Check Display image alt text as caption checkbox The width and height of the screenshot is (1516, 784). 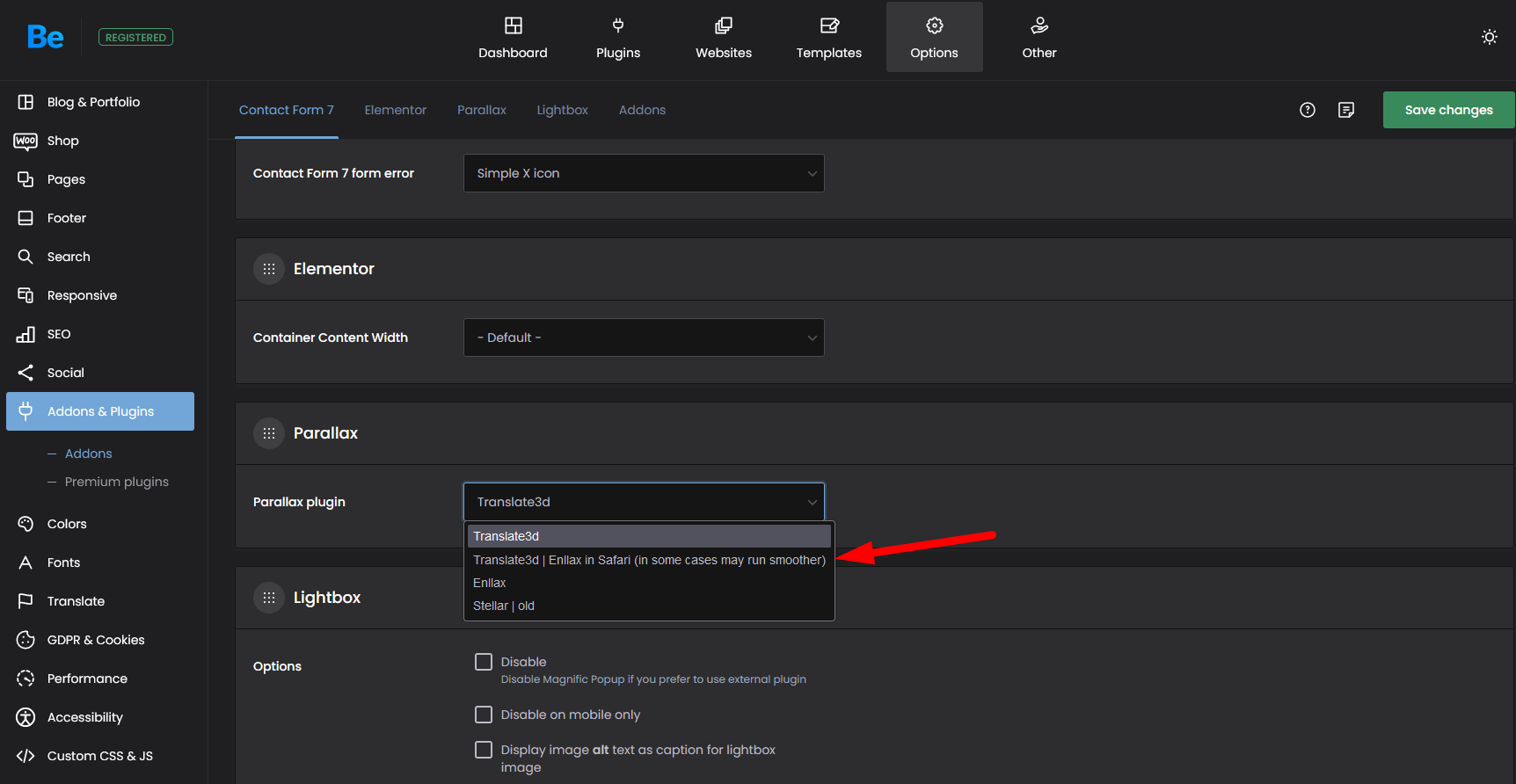[484, 750]
